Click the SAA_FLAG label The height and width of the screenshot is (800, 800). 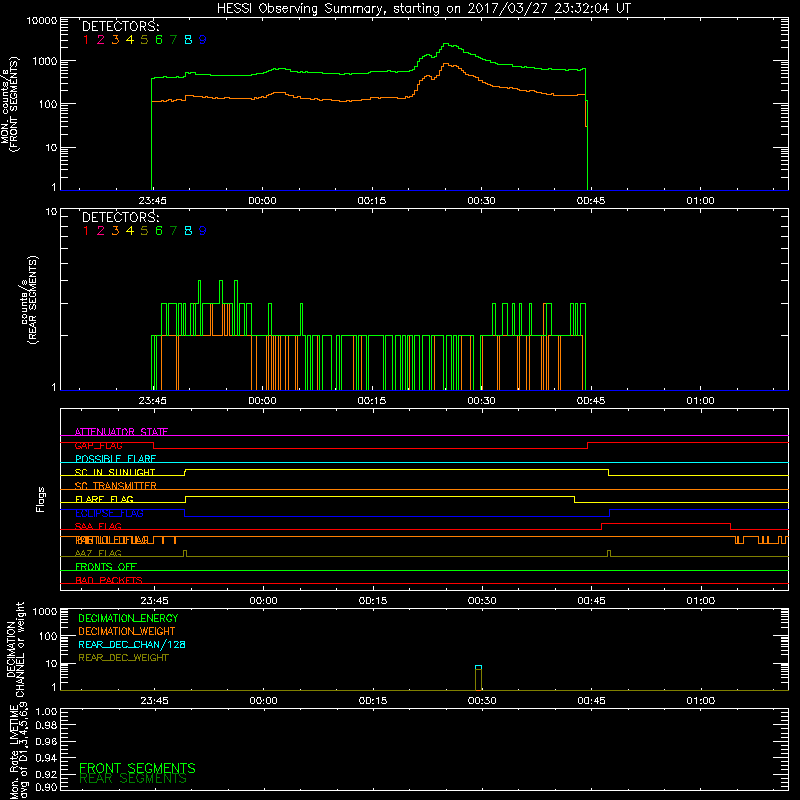pos(98,527)
